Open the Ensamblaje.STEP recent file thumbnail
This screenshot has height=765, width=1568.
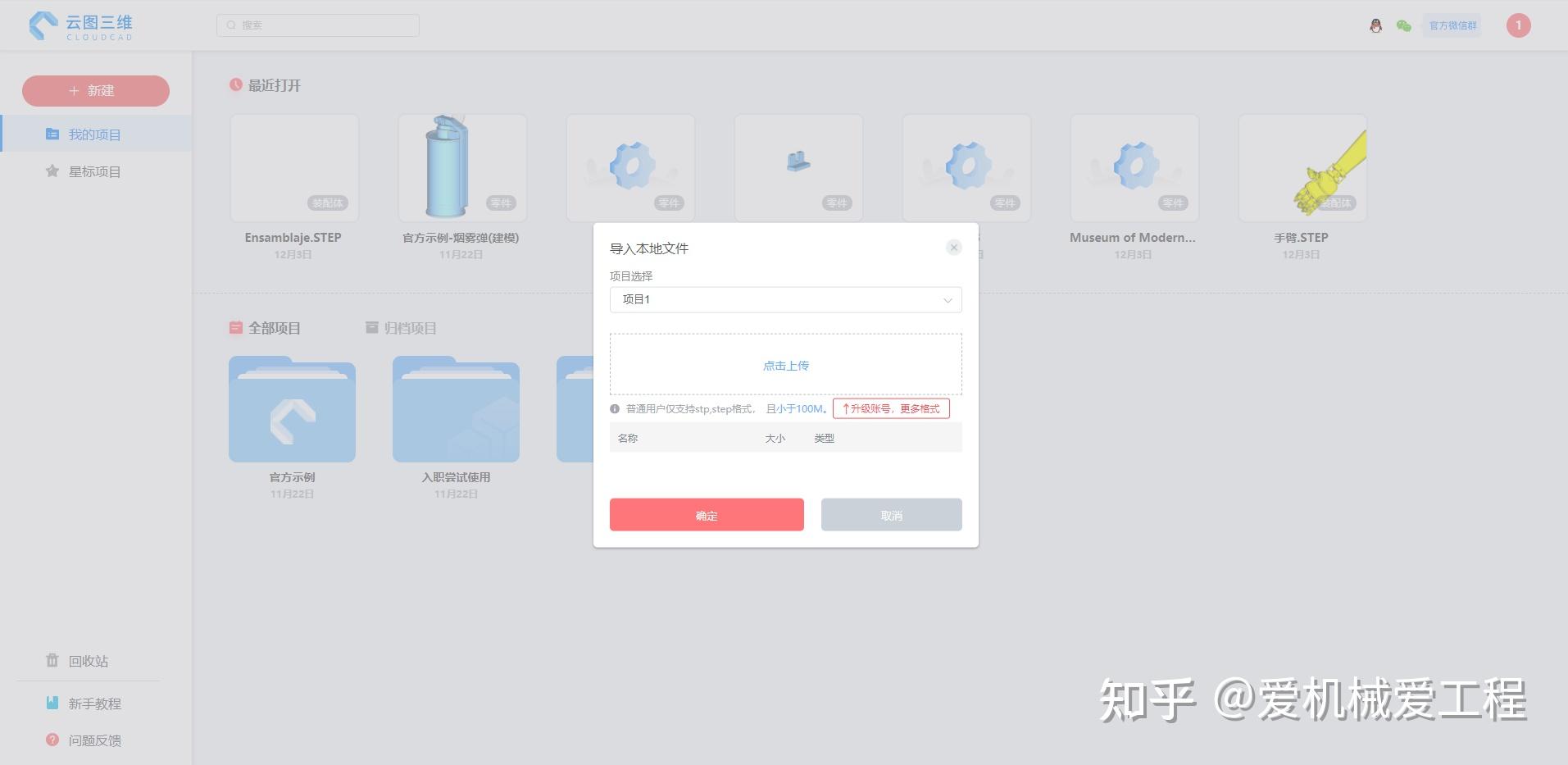click(293, 166)
